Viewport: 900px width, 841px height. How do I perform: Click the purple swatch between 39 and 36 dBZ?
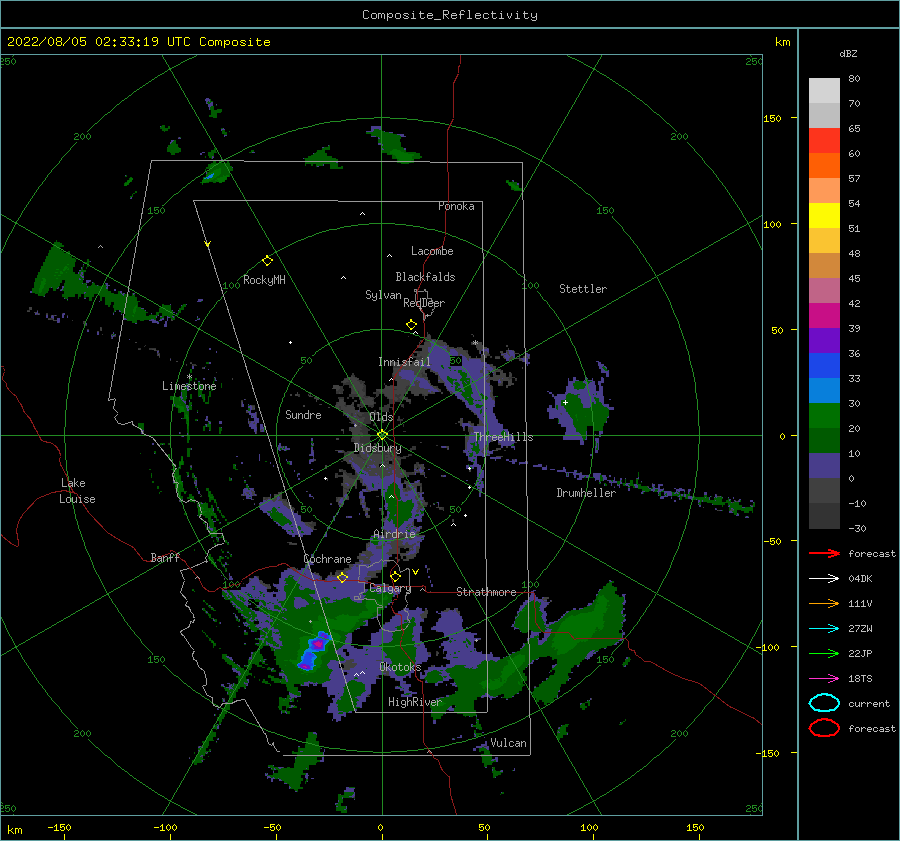pyautogui.click(x=824, y=341)
